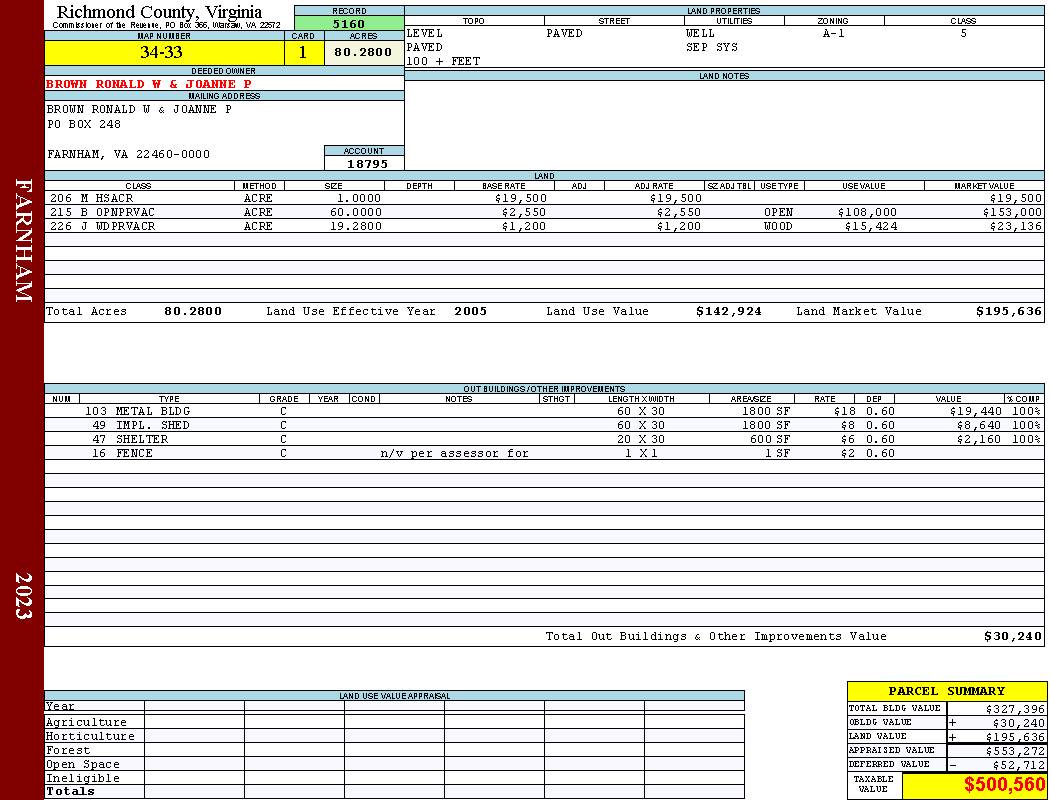The image size is (1050, 800).
Task: Select the 226 J WDPRVACR land row
Action: click(544, 226)
